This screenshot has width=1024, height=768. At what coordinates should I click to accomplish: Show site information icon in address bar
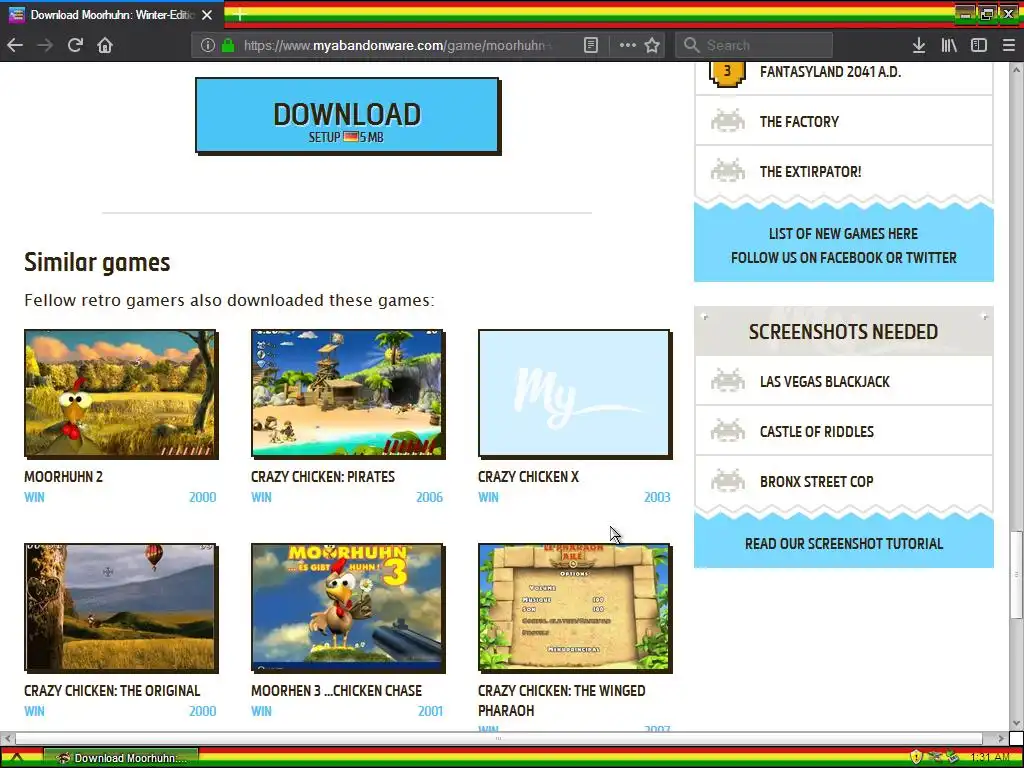click(x=207, y=45)
